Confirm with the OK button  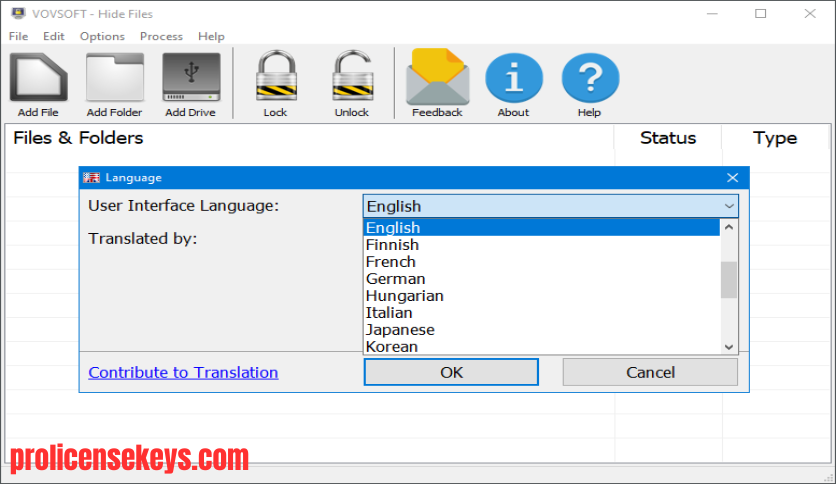tap(451, 372)
